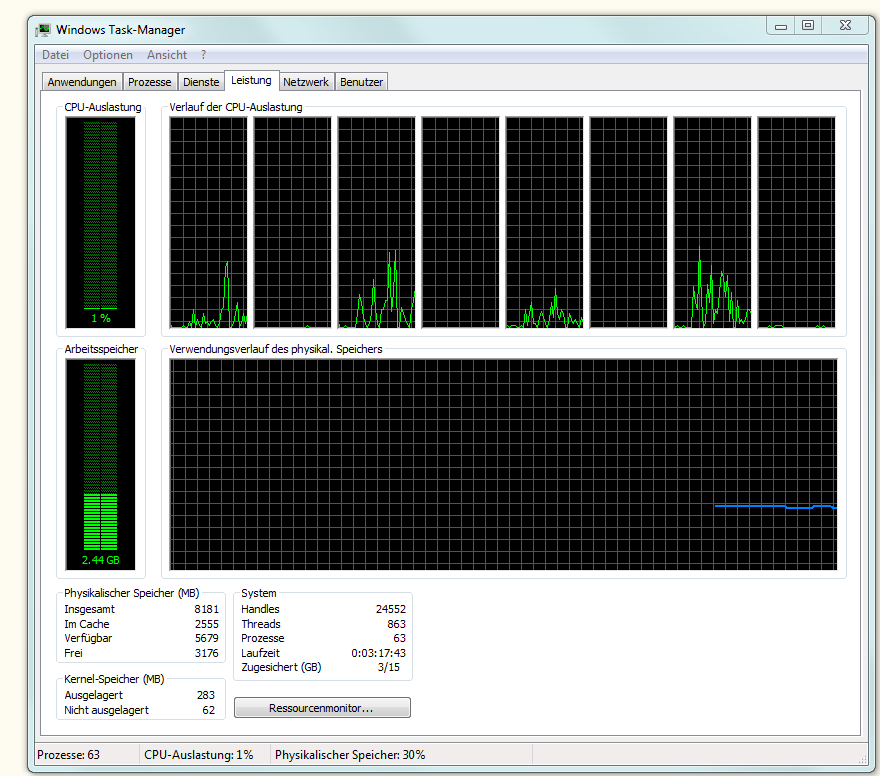Open the Ansicht menu
This screenshot has width=880, height=776.
point(167,55)
